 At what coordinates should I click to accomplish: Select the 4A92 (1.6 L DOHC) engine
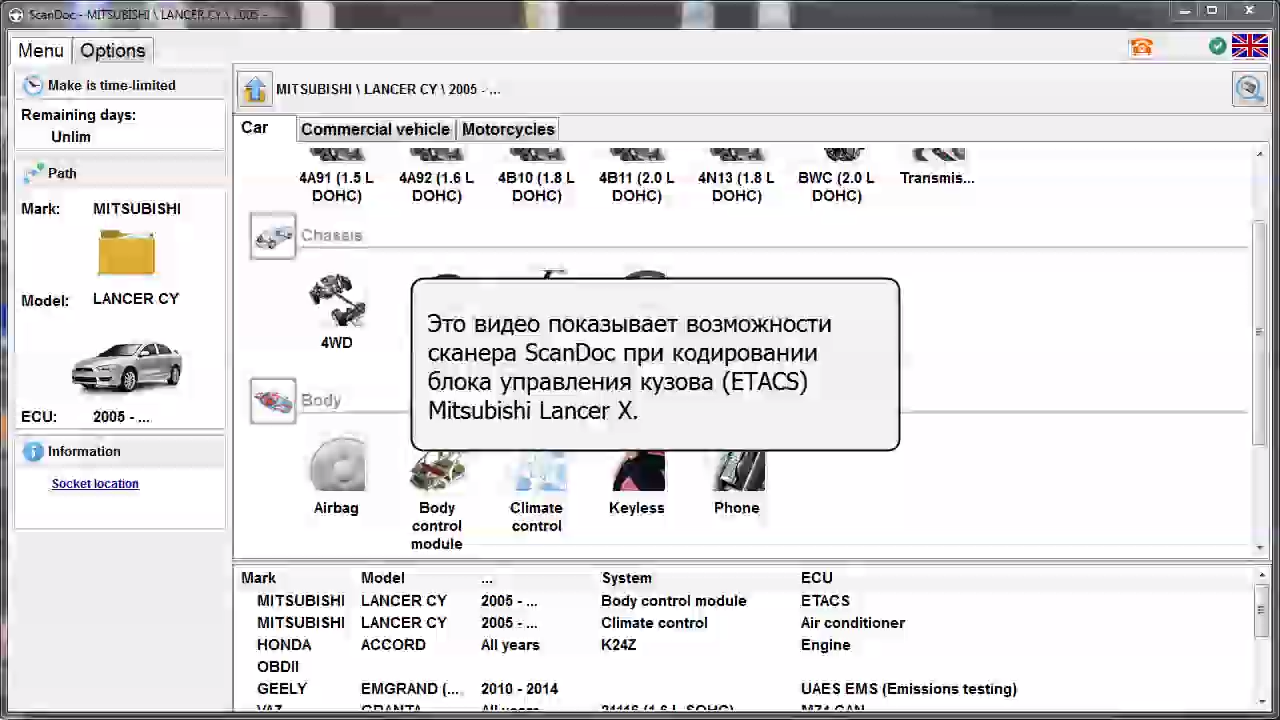click(436, 176)
